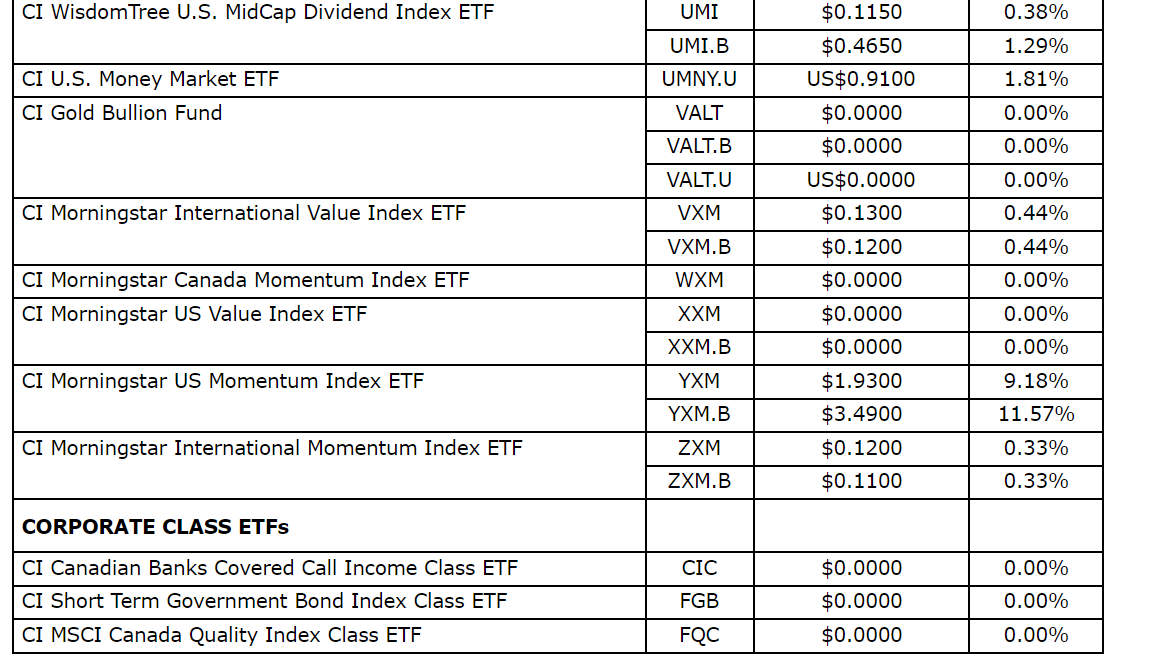
Task: Click CI Morningstar Canada Momentum Index ETF
Action: (x=246, y=280)
